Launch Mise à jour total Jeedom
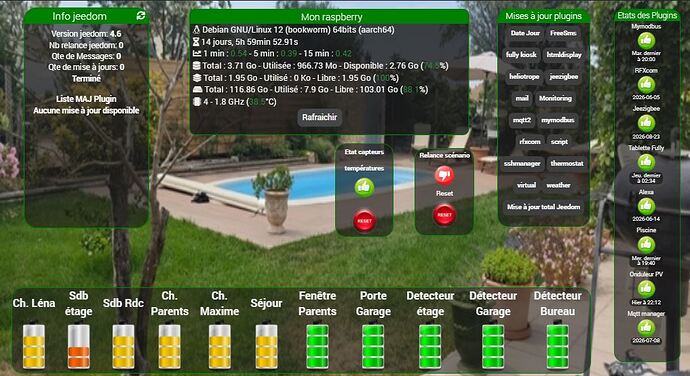This screenshot has width=690, height=376. point(543,206)
